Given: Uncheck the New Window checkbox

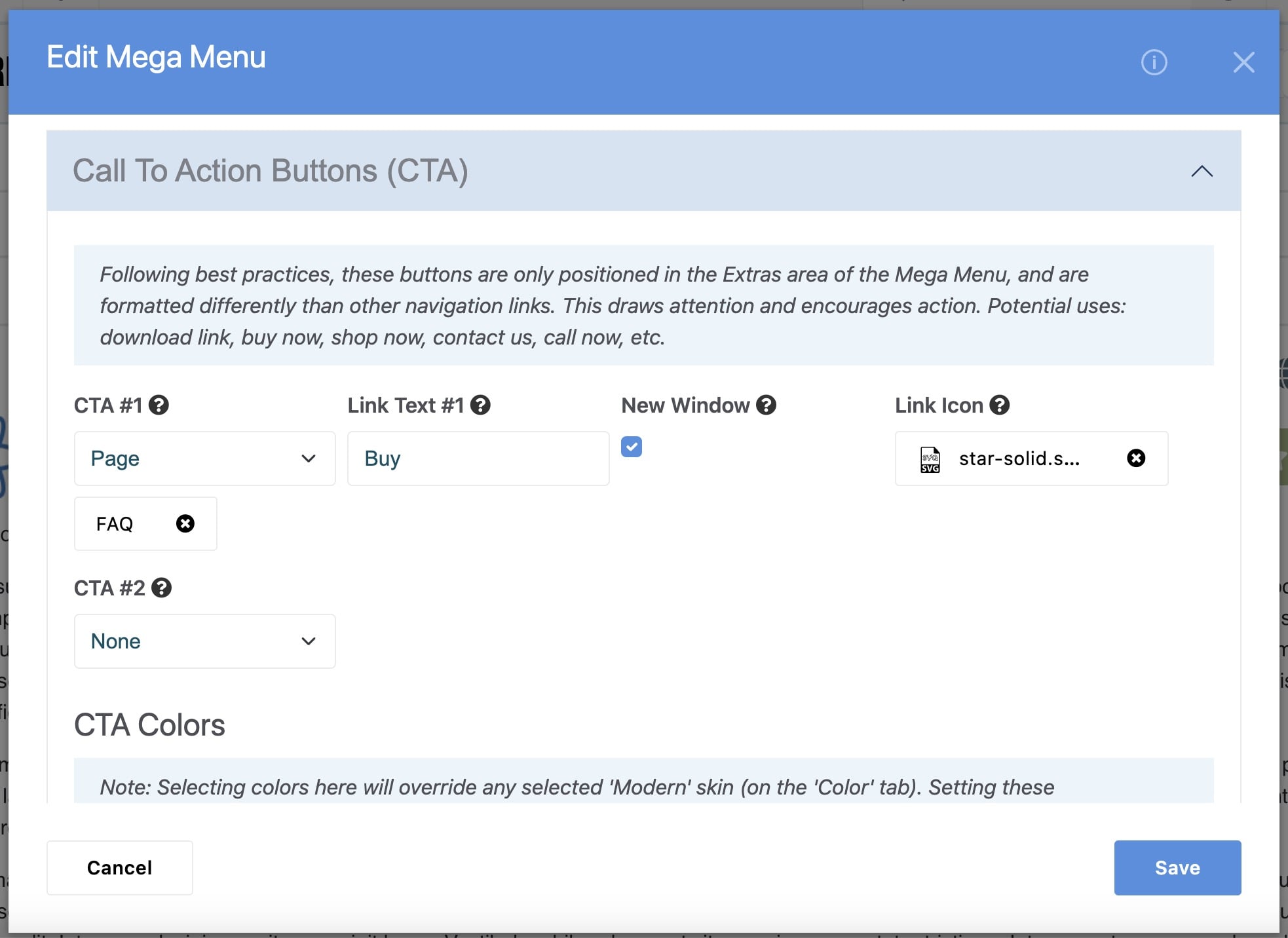Looking at the screenshot, I should pyautogui.click(x=632, y=447).
